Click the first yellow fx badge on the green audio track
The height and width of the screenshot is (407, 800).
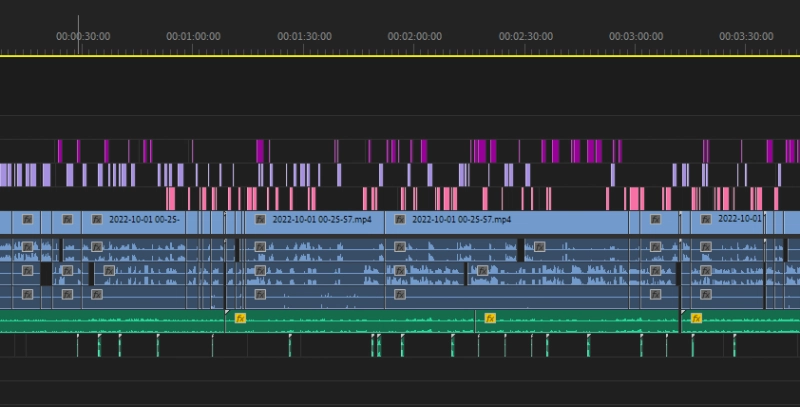click(x=240, y=318)
